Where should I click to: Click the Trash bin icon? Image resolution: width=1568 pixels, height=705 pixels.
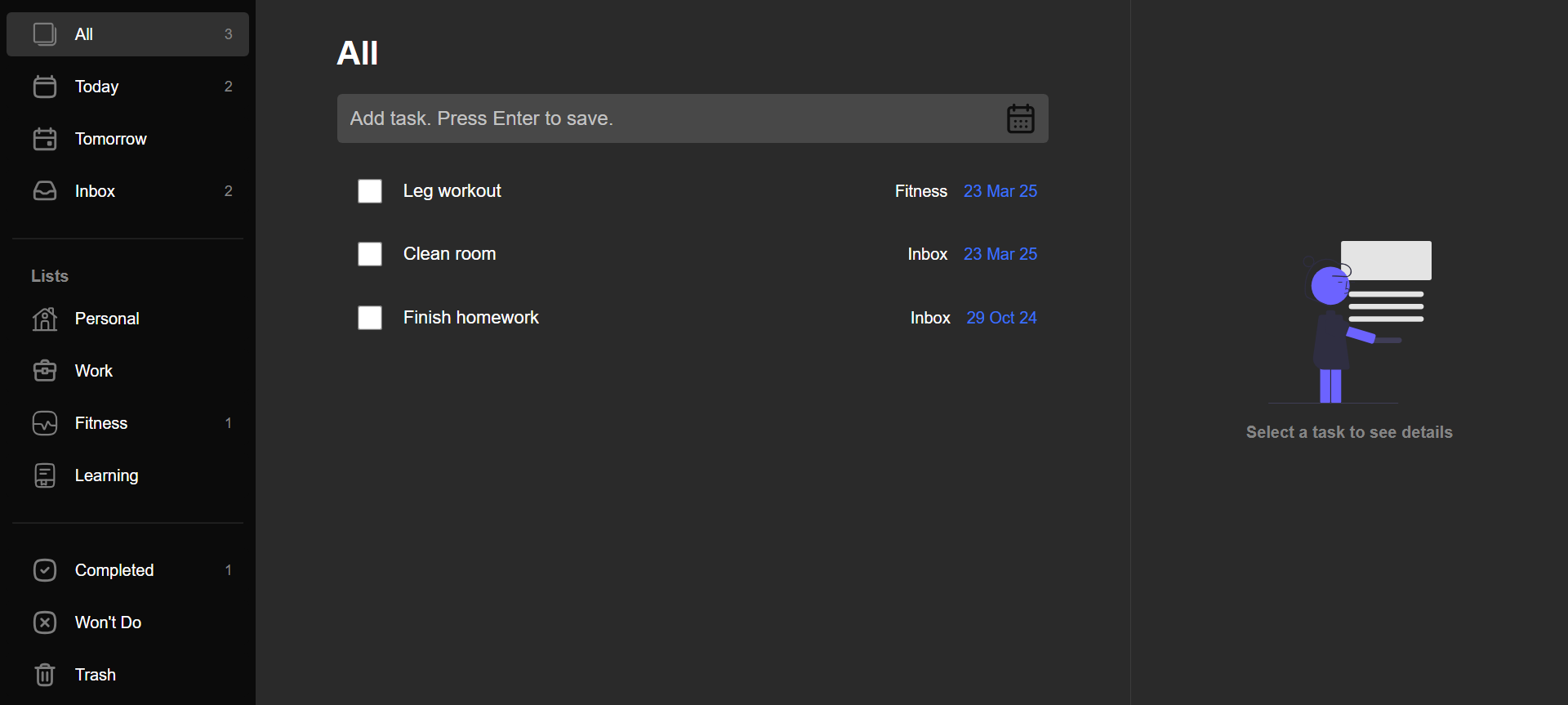pos(45,675)
